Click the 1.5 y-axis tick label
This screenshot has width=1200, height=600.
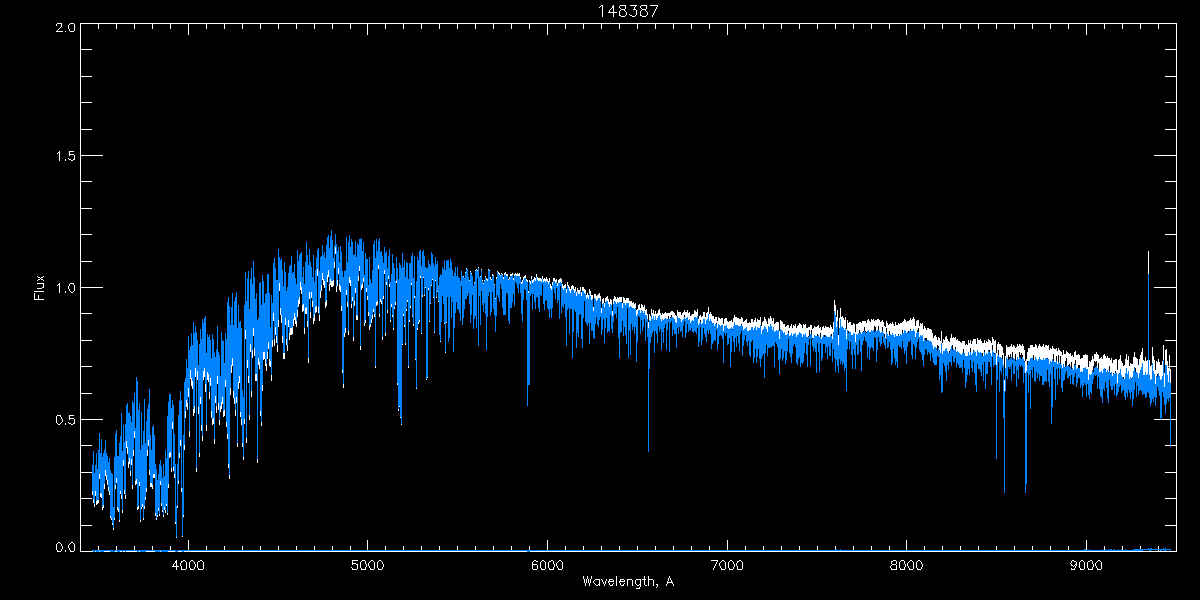(65, 157)
